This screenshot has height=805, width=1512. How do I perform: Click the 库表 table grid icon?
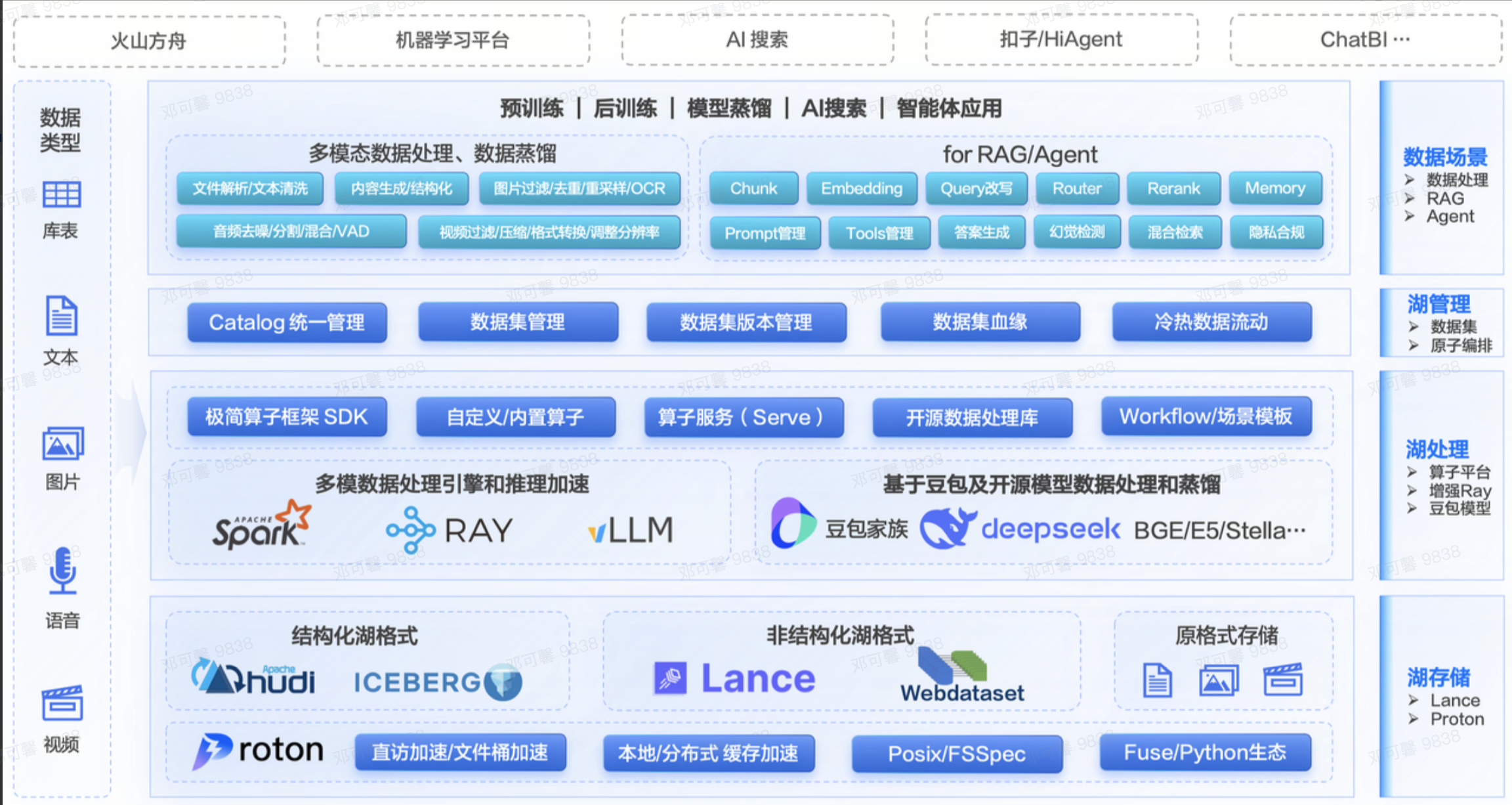61,195
